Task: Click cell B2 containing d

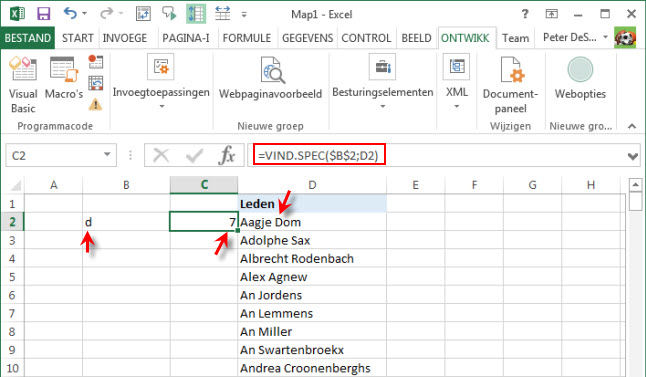Action: pos(126,222)
